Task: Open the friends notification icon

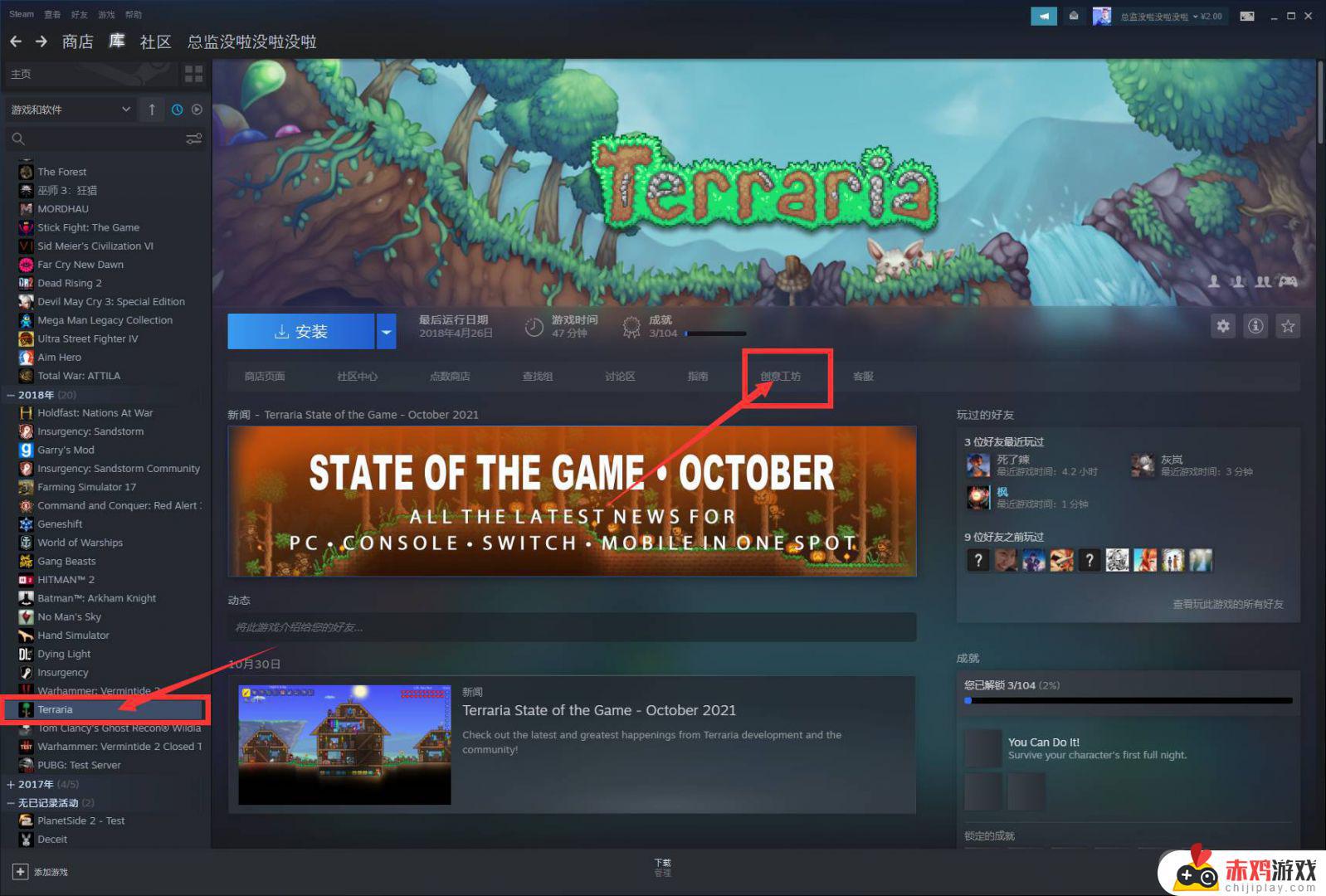Action: pos(1074,16)
